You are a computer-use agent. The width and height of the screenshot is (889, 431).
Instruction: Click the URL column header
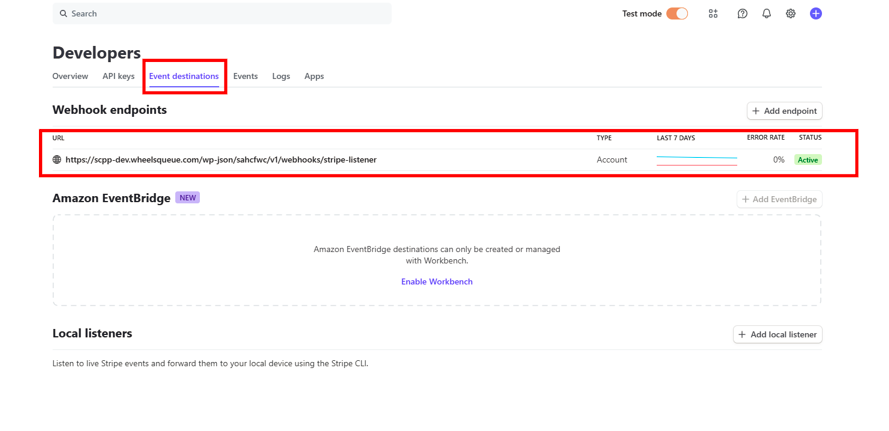point(58,138)
